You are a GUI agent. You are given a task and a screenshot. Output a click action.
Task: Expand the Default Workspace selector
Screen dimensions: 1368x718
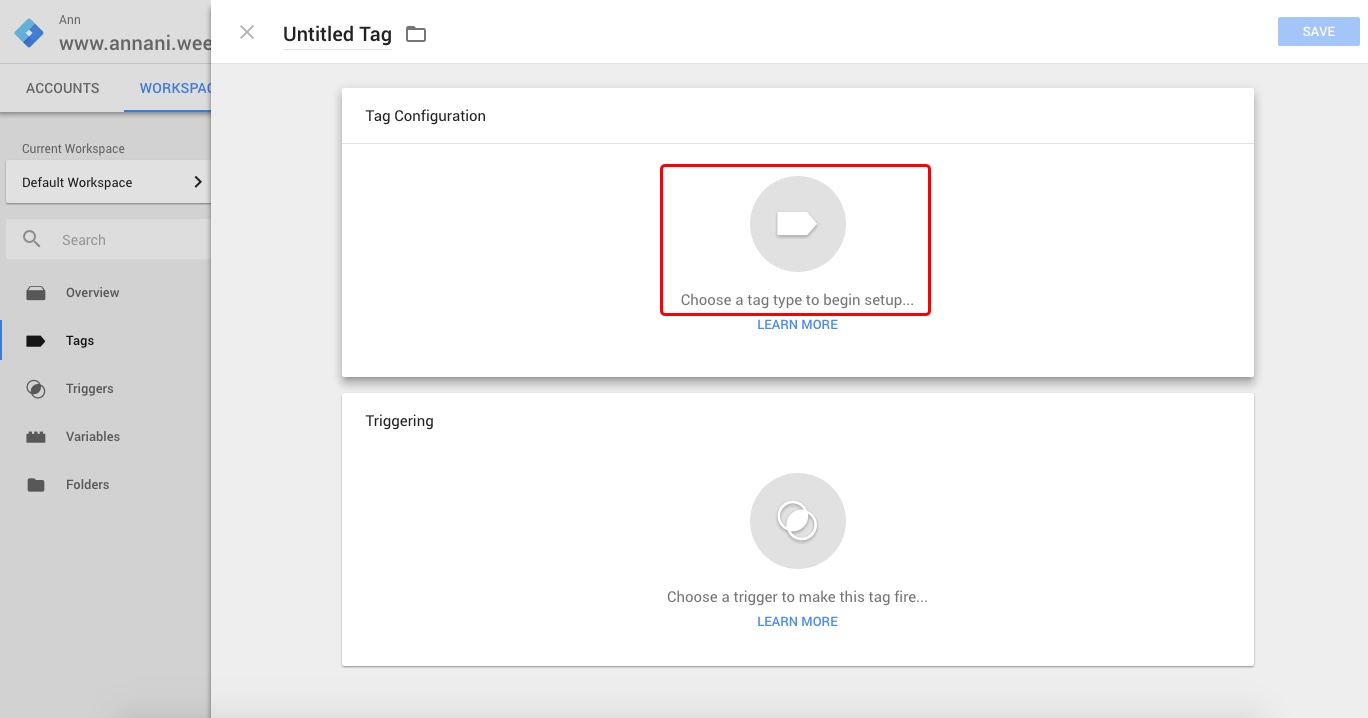[x=108, y=182]
